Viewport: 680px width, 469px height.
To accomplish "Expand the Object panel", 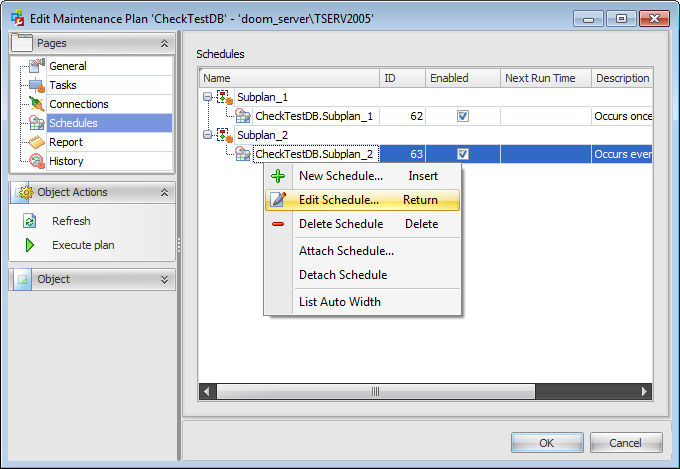I will [164, 280].
